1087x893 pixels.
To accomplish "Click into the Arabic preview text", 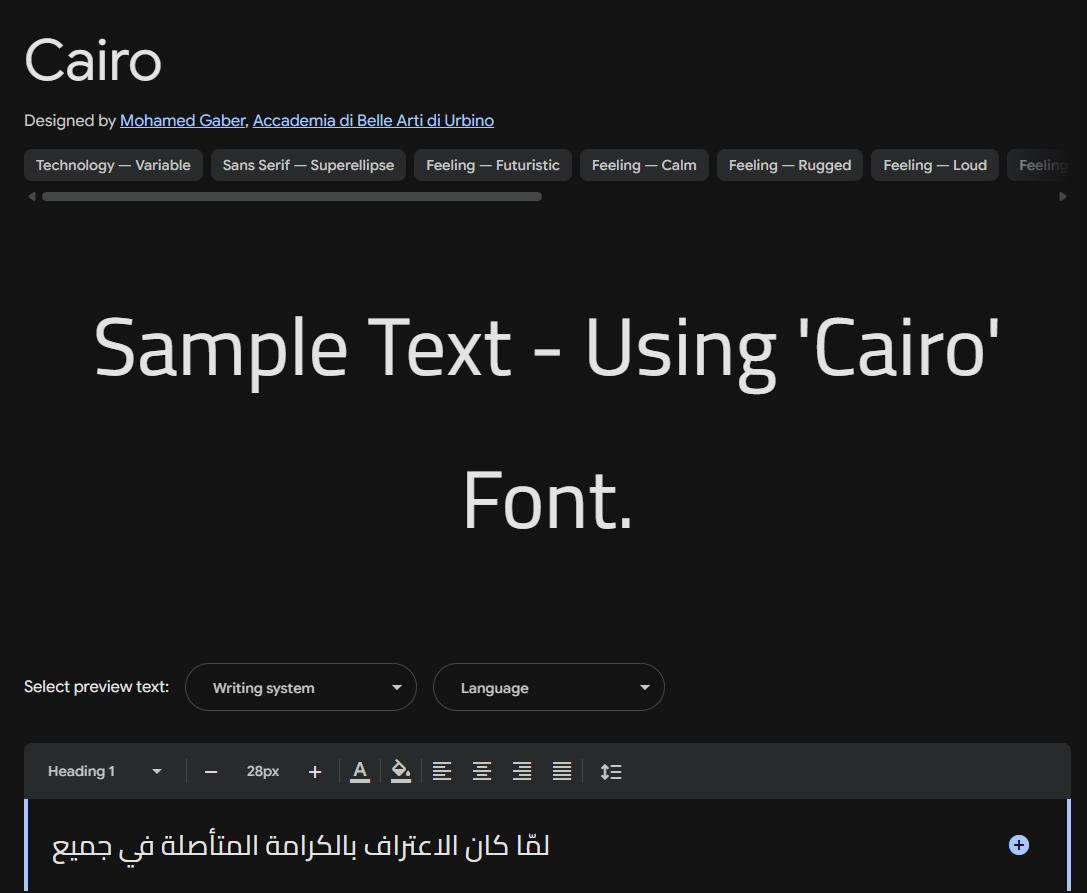I will 301,847.
